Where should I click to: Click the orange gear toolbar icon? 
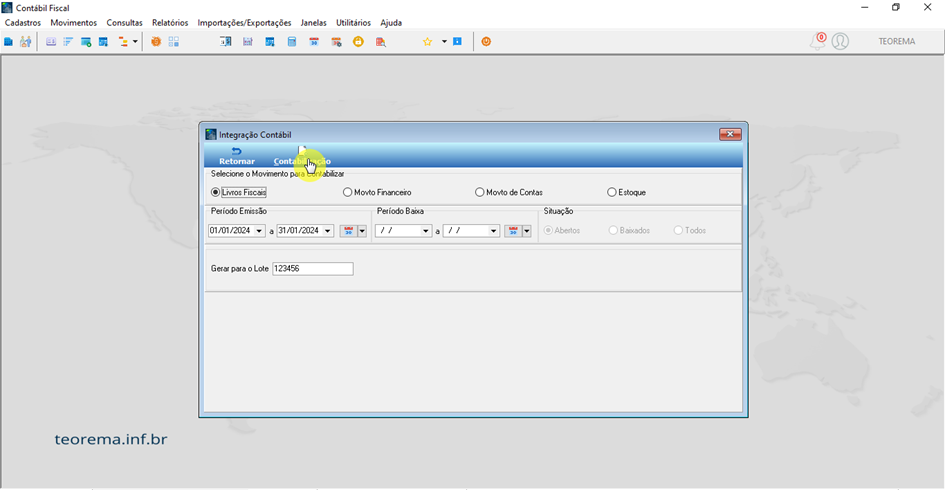tap(156, 42)
